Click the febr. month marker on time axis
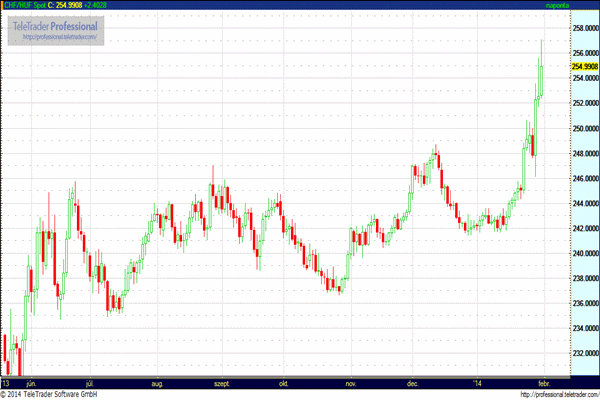 click(544, 384)
